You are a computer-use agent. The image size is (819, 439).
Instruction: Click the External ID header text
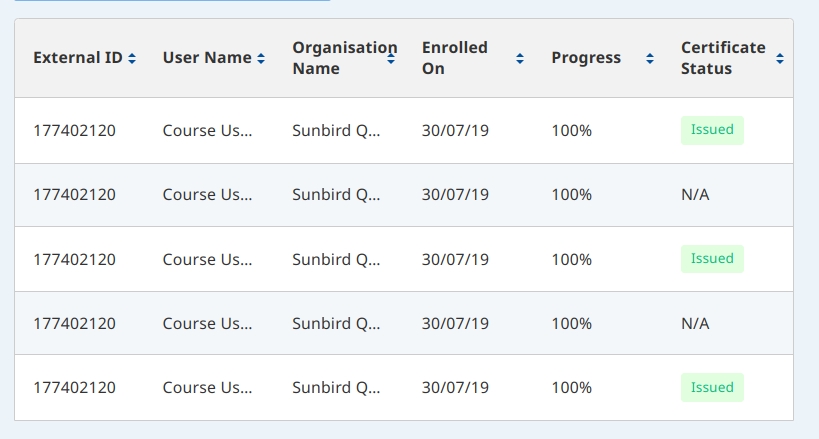pyautogui.click(x=78, y=58)
